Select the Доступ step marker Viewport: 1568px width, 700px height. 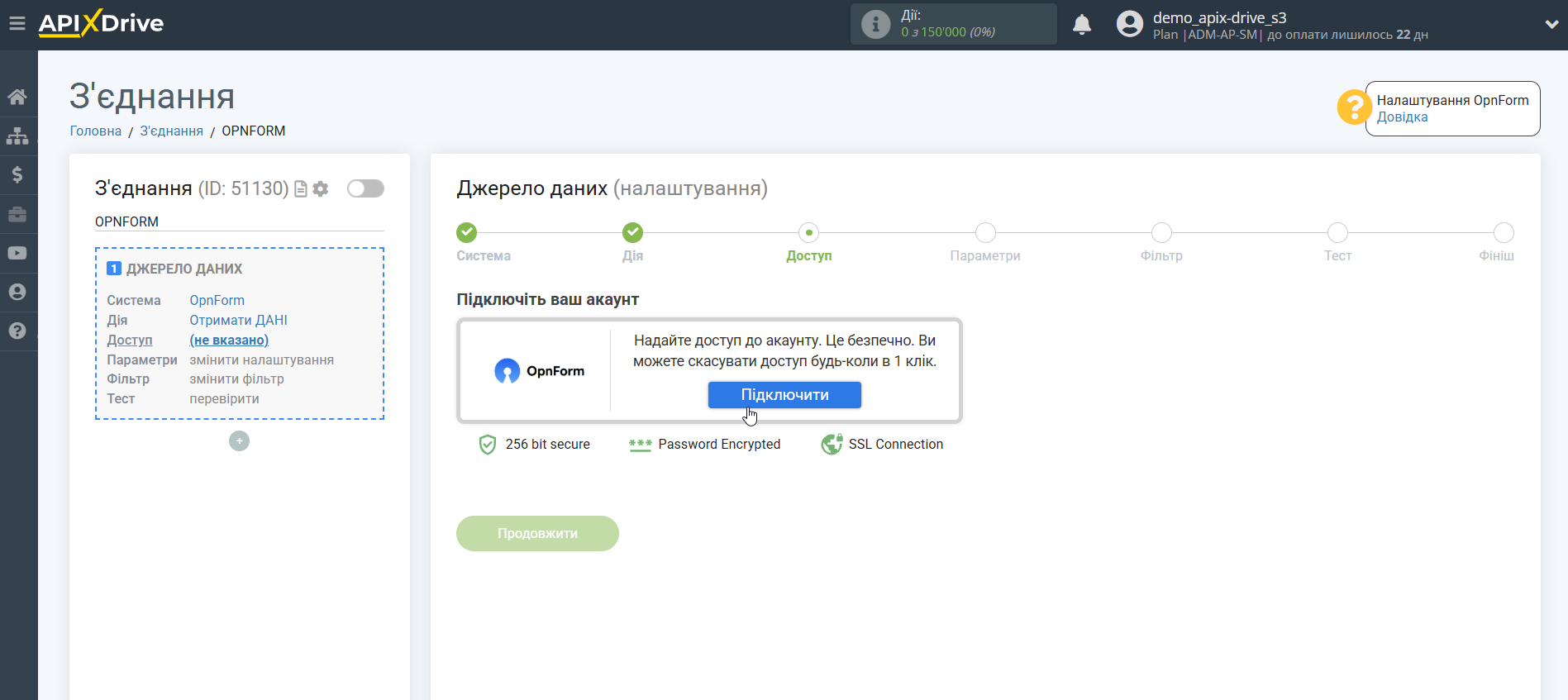click(x=809, y=232)
